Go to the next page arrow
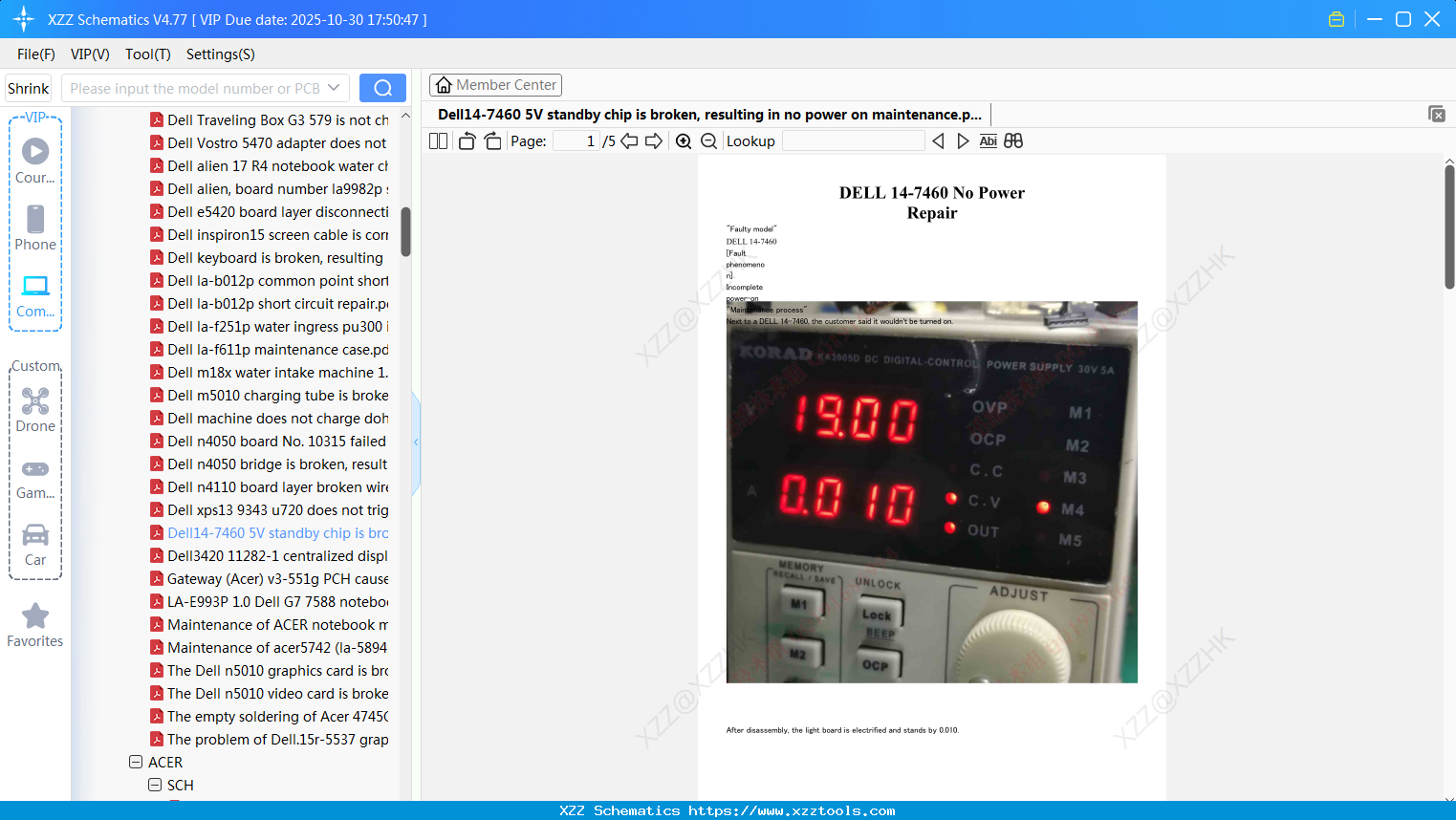 pyautogui.click(x=654, y=140)
